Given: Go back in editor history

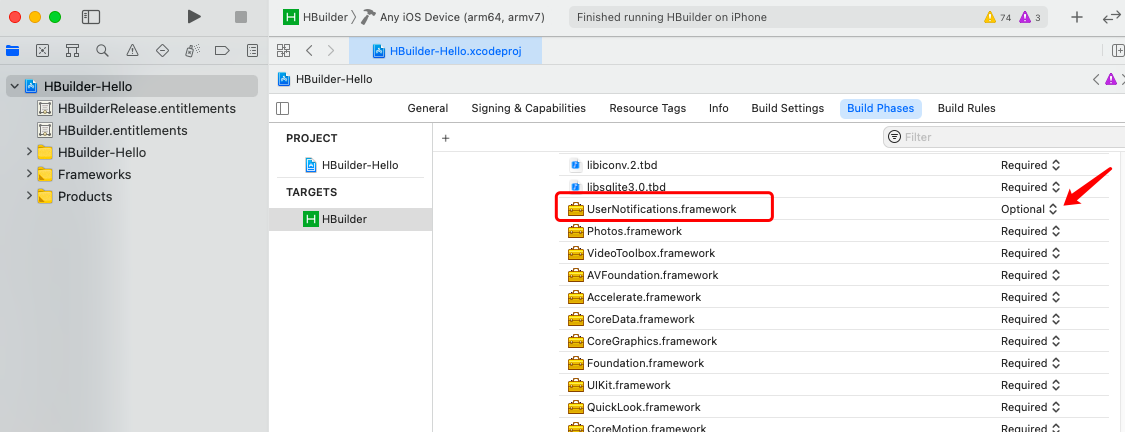Looking at the screenshot, I should click(309, 50).
